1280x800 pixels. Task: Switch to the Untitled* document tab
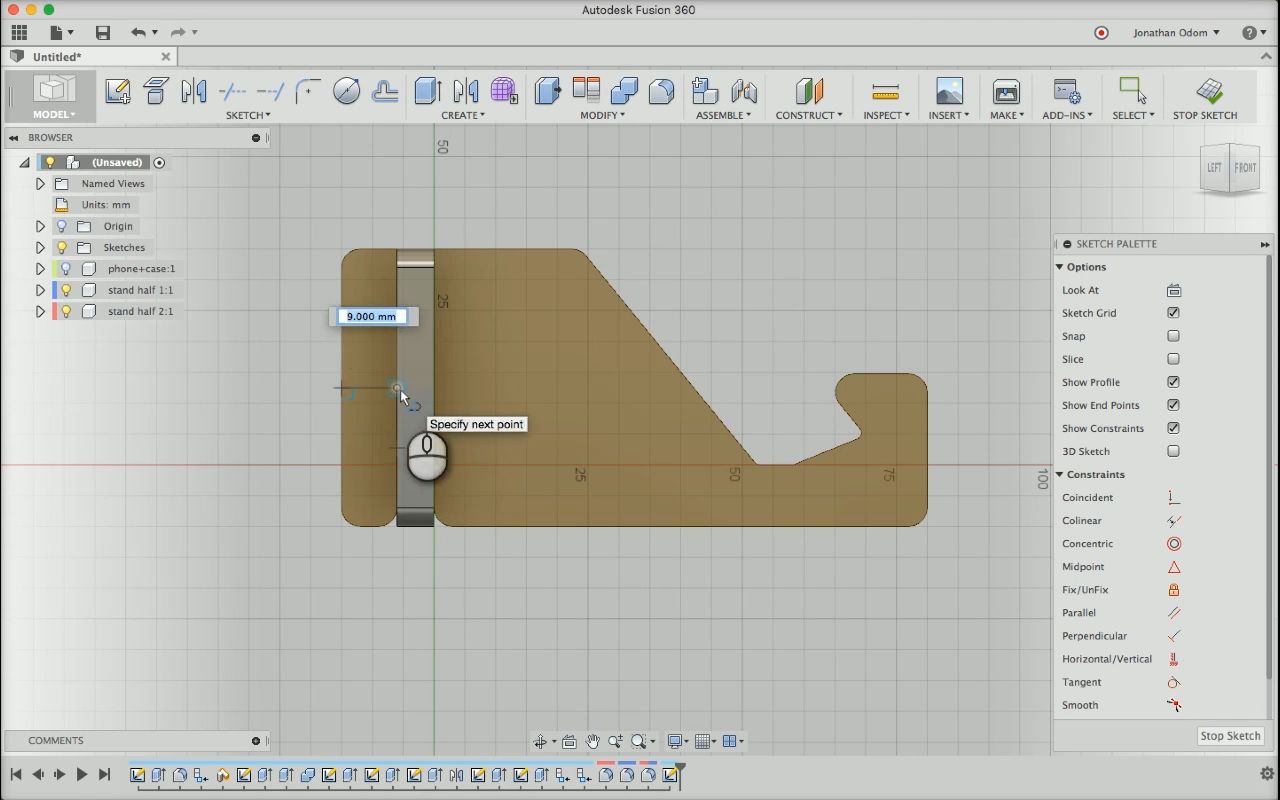[58, 57]
